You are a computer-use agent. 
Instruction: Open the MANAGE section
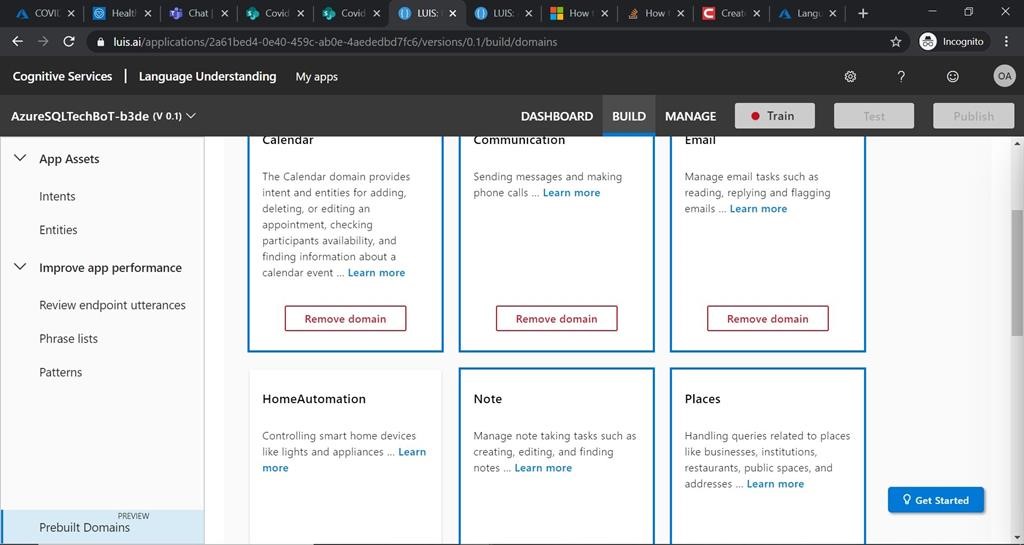pyautogui.click(x=690, y=116)
